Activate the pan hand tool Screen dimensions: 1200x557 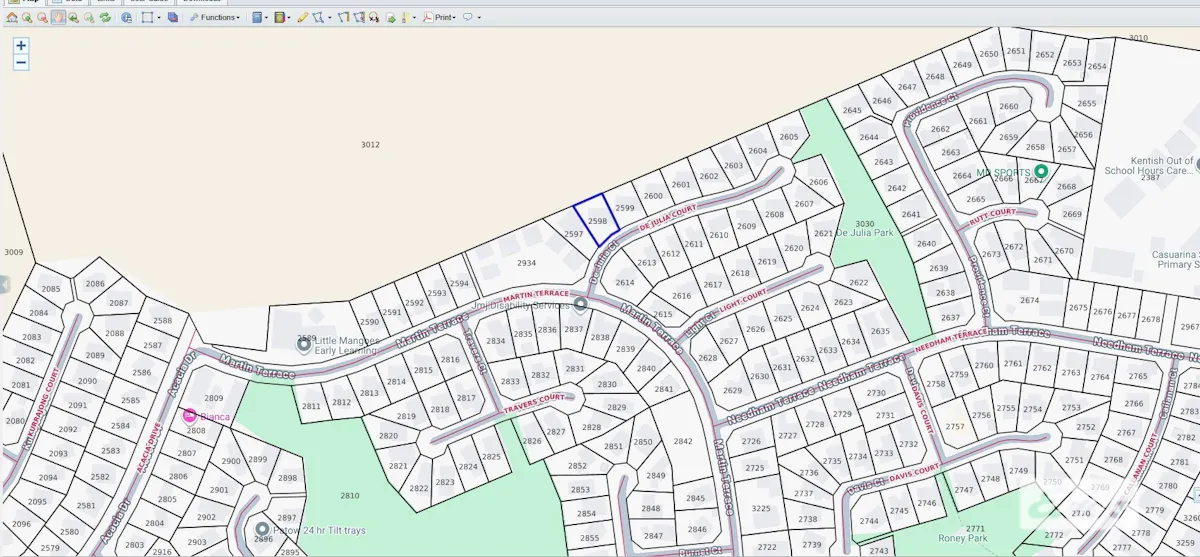[x=58, y=17]
